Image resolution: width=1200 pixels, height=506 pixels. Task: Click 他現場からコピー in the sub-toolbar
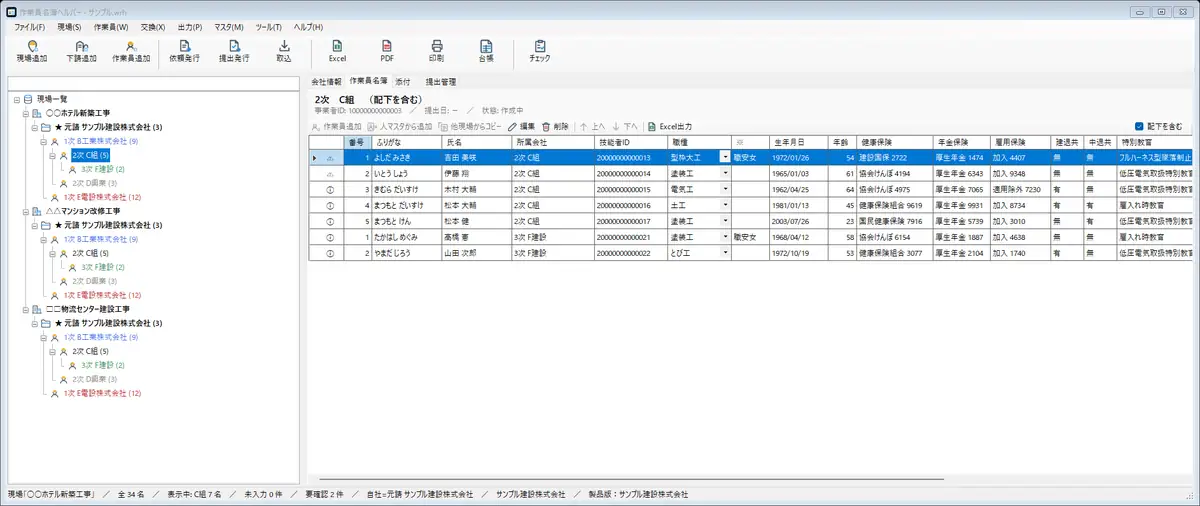[x=470, y=127]
